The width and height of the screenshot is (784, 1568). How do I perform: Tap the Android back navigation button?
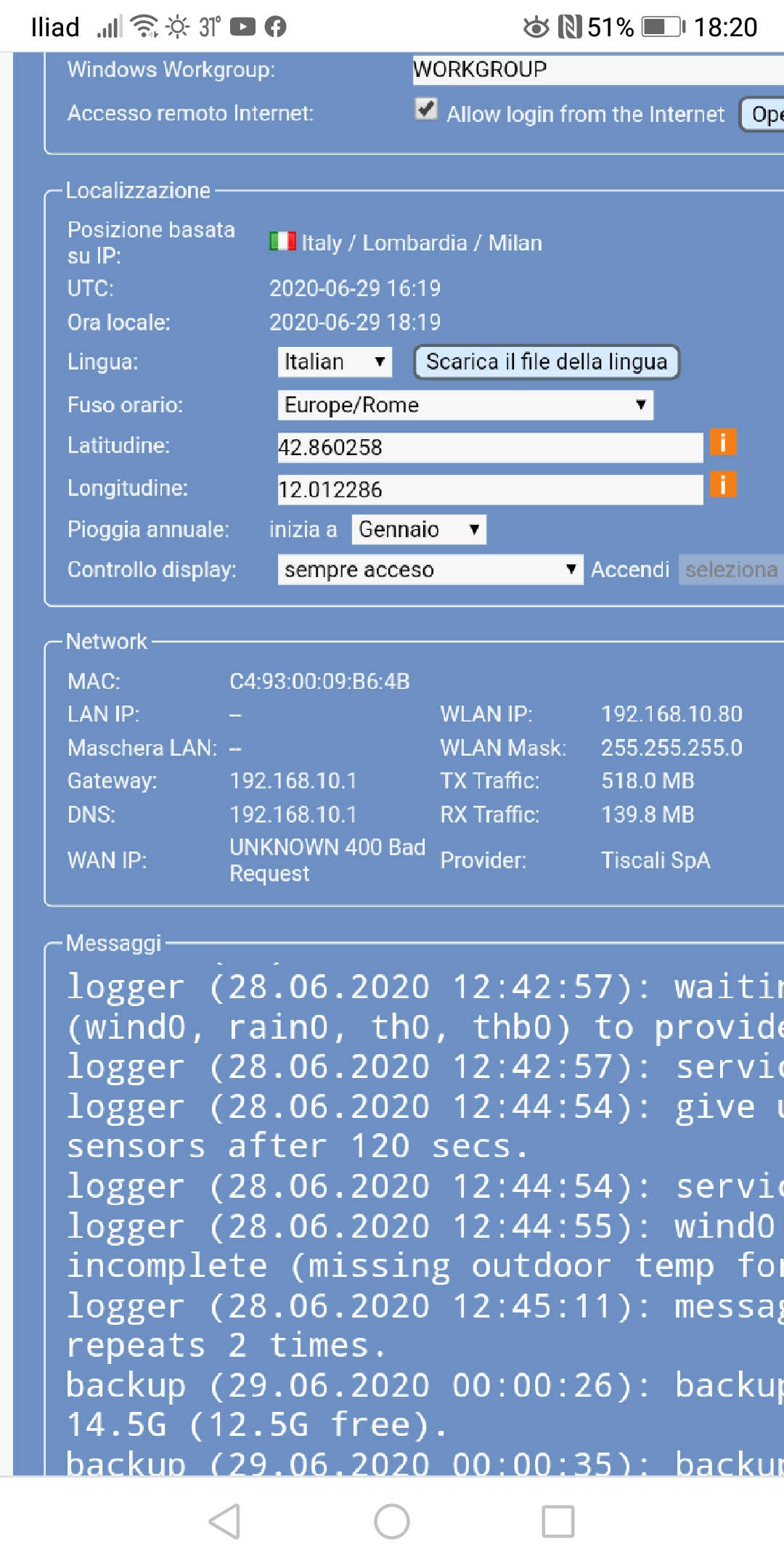point(224,1521)
